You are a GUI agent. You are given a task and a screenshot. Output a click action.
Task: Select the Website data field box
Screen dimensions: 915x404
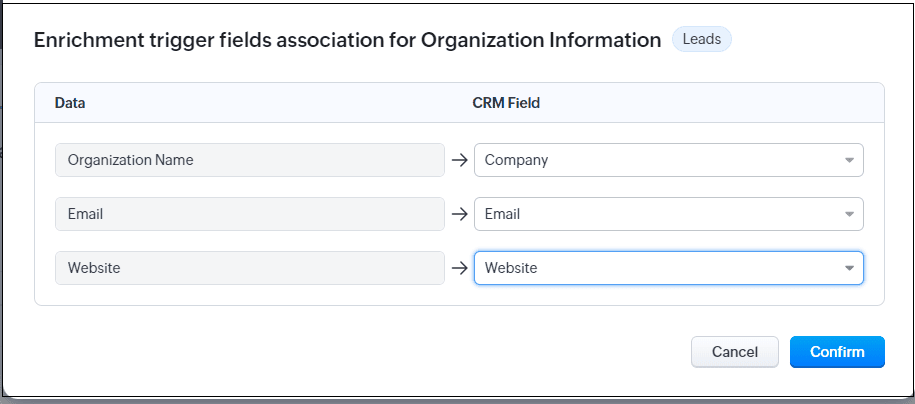(x=250, y=268)
